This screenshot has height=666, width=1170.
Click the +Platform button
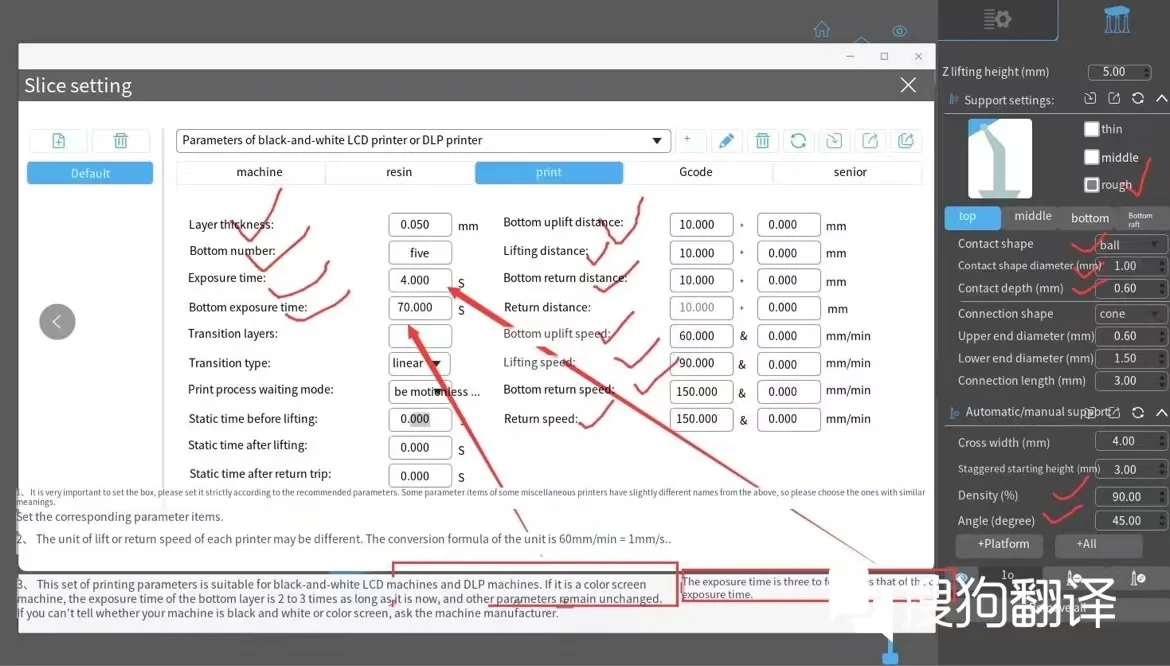999,544
